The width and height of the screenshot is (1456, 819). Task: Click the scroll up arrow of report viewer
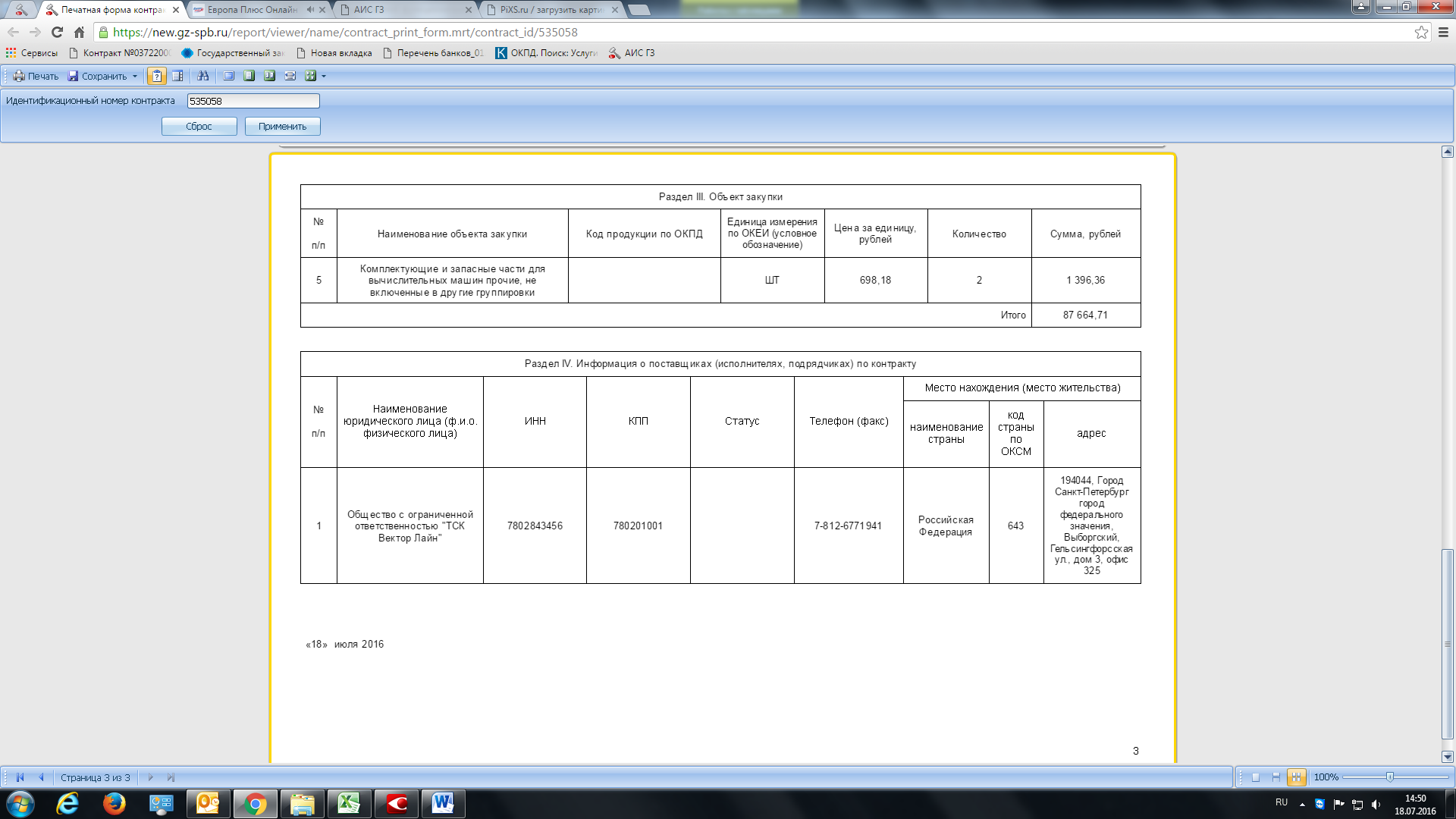[x=1448, y=152]
